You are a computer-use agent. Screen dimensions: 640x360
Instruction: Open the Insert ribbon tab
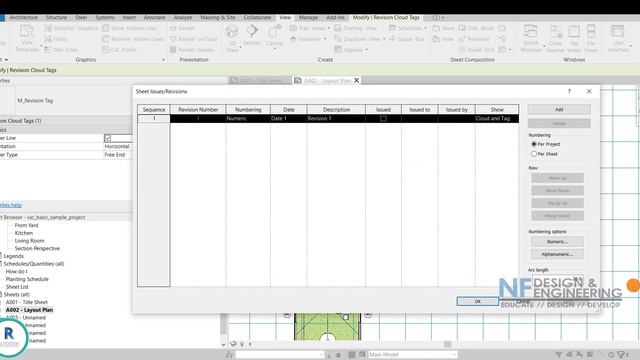coord(129,18)
